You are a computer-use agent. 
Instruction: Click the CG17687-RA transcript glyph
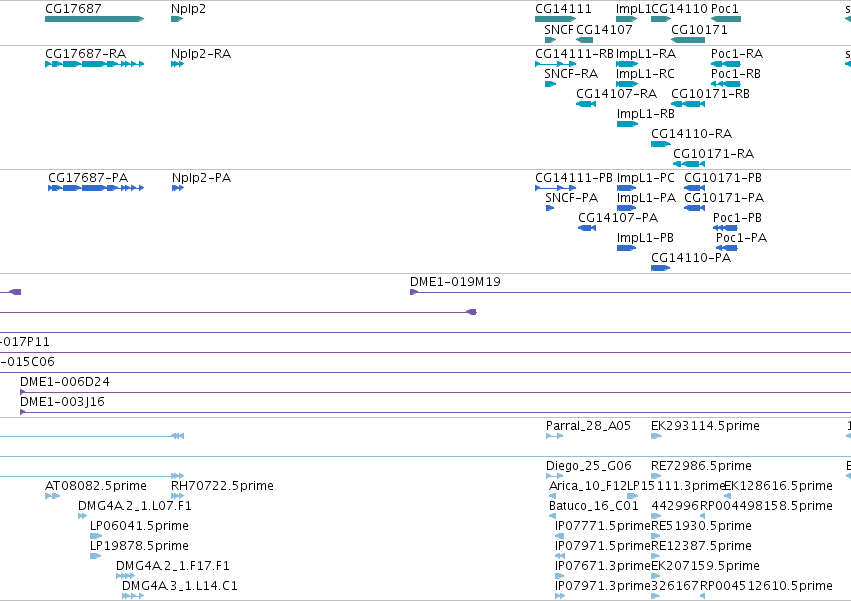click(x=94, y=64)
